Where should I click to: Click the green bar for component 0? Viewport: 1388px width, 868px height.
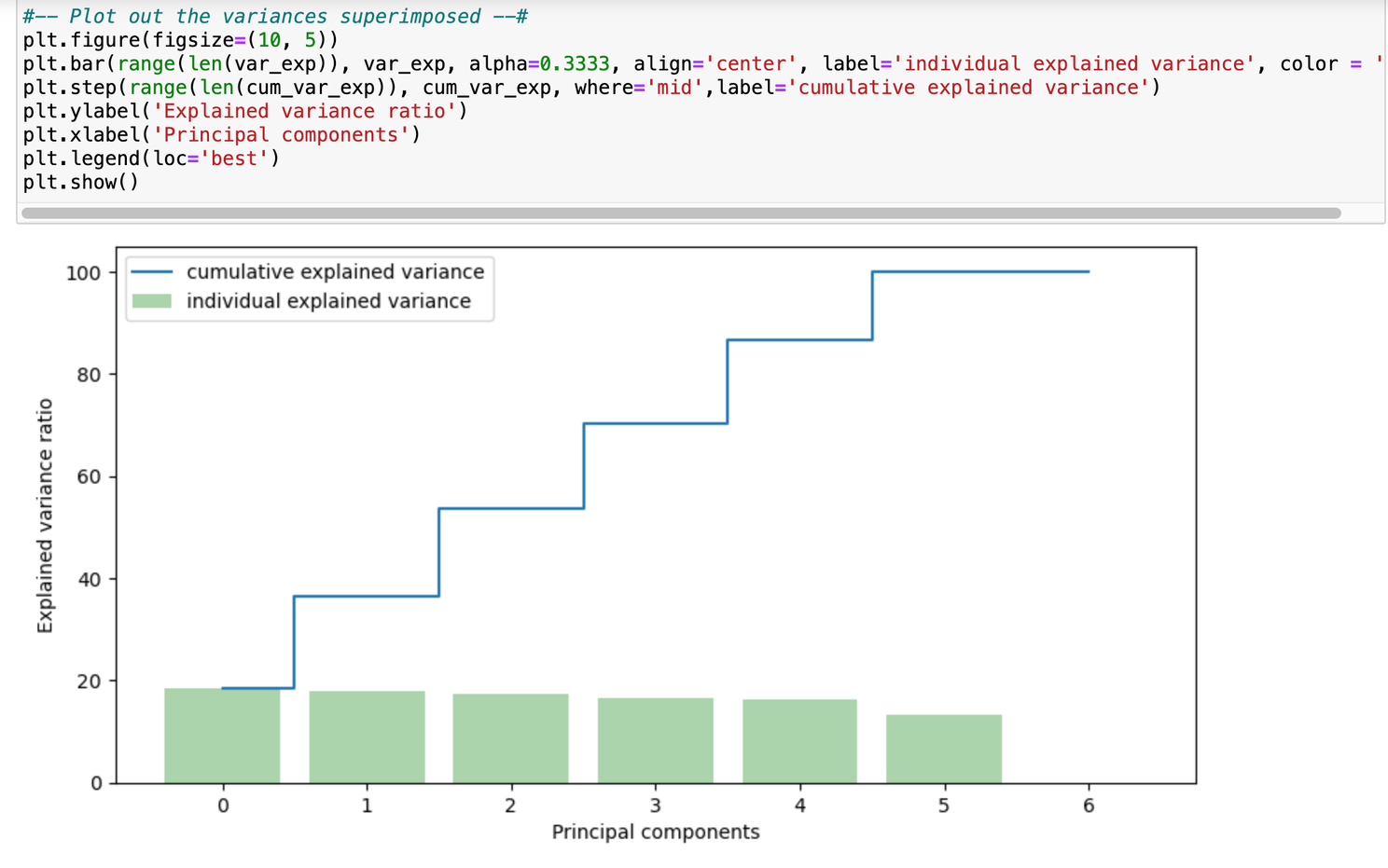222,736
